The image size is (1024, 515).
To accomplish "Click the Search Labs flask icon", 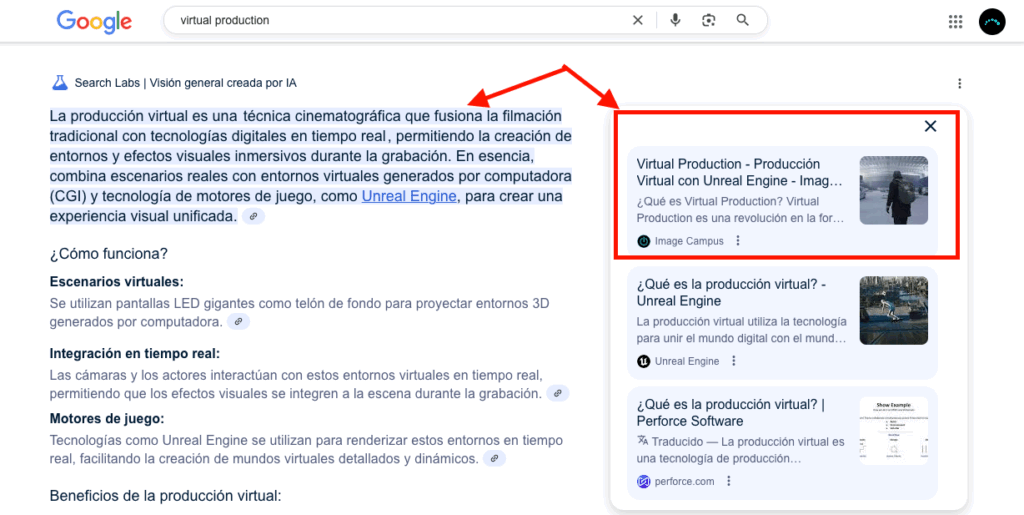I will [59, 83].
